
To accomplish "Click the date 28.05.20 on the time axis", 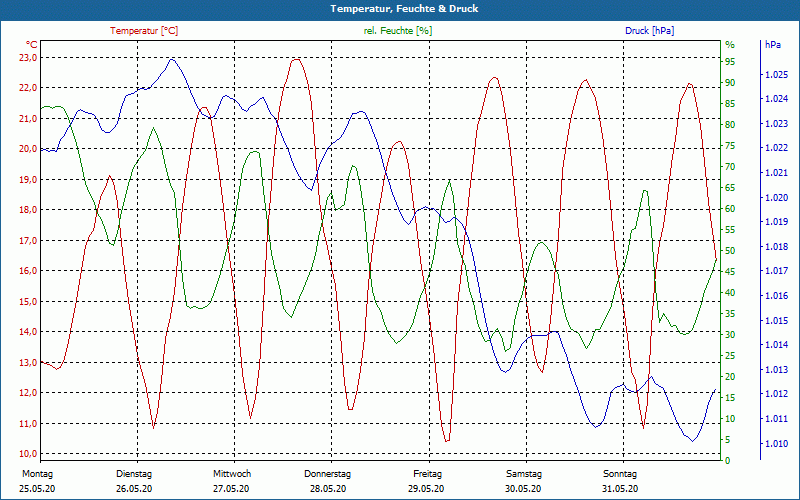I will 328,489.
